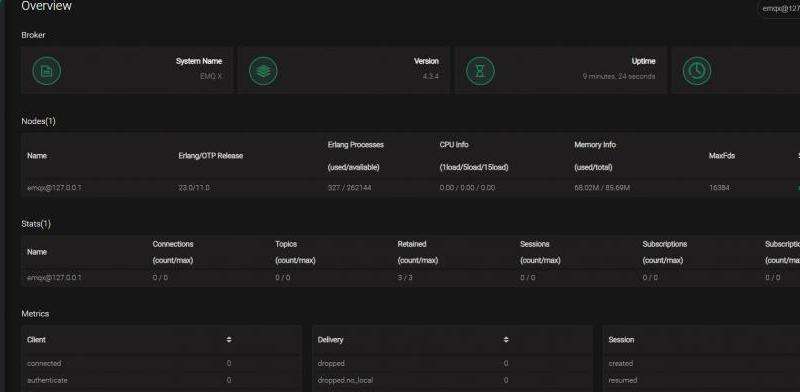Image resolution: width=800 pixels, height=392 pixels.
Task: Click the connected metric row
Action: (161, 363)
